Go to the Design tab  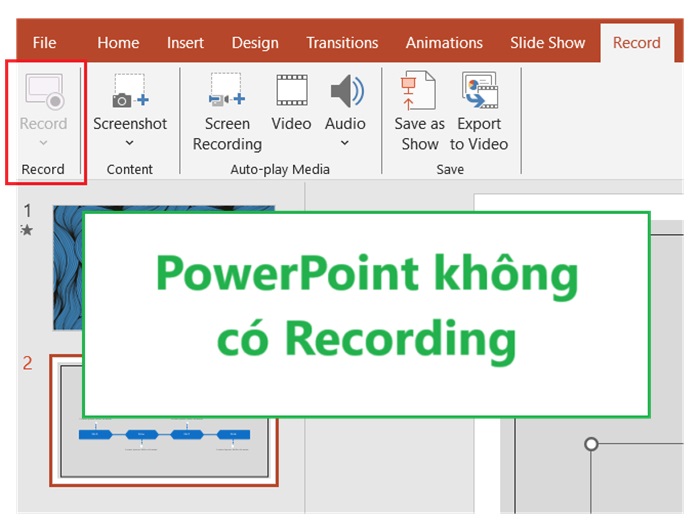(255, 43)
